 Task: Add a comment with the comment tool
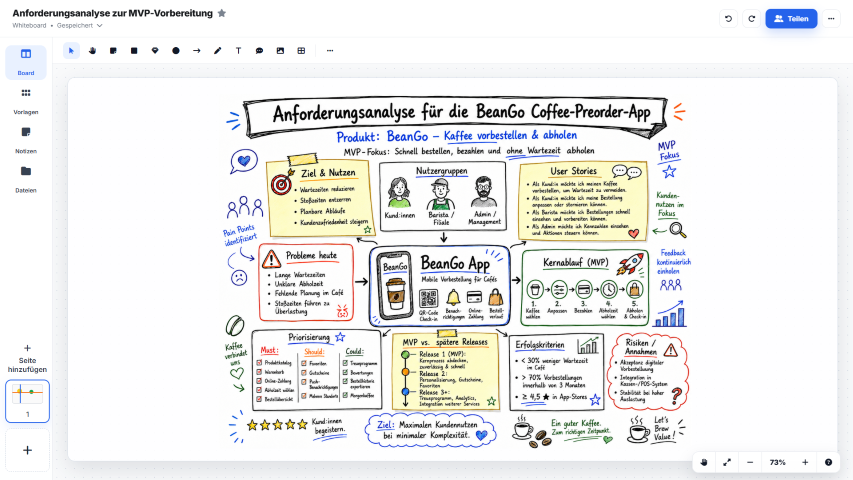point(259,51)
